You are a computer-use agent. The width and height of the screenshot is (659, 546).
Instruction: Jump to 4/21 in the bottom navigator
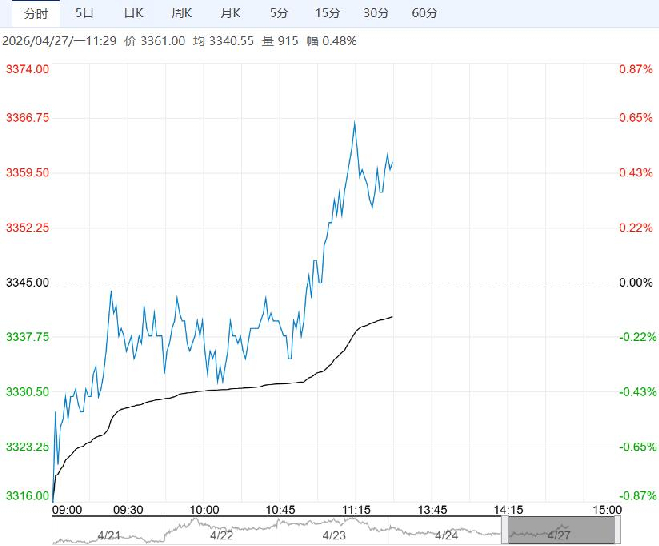coord(109,535)
